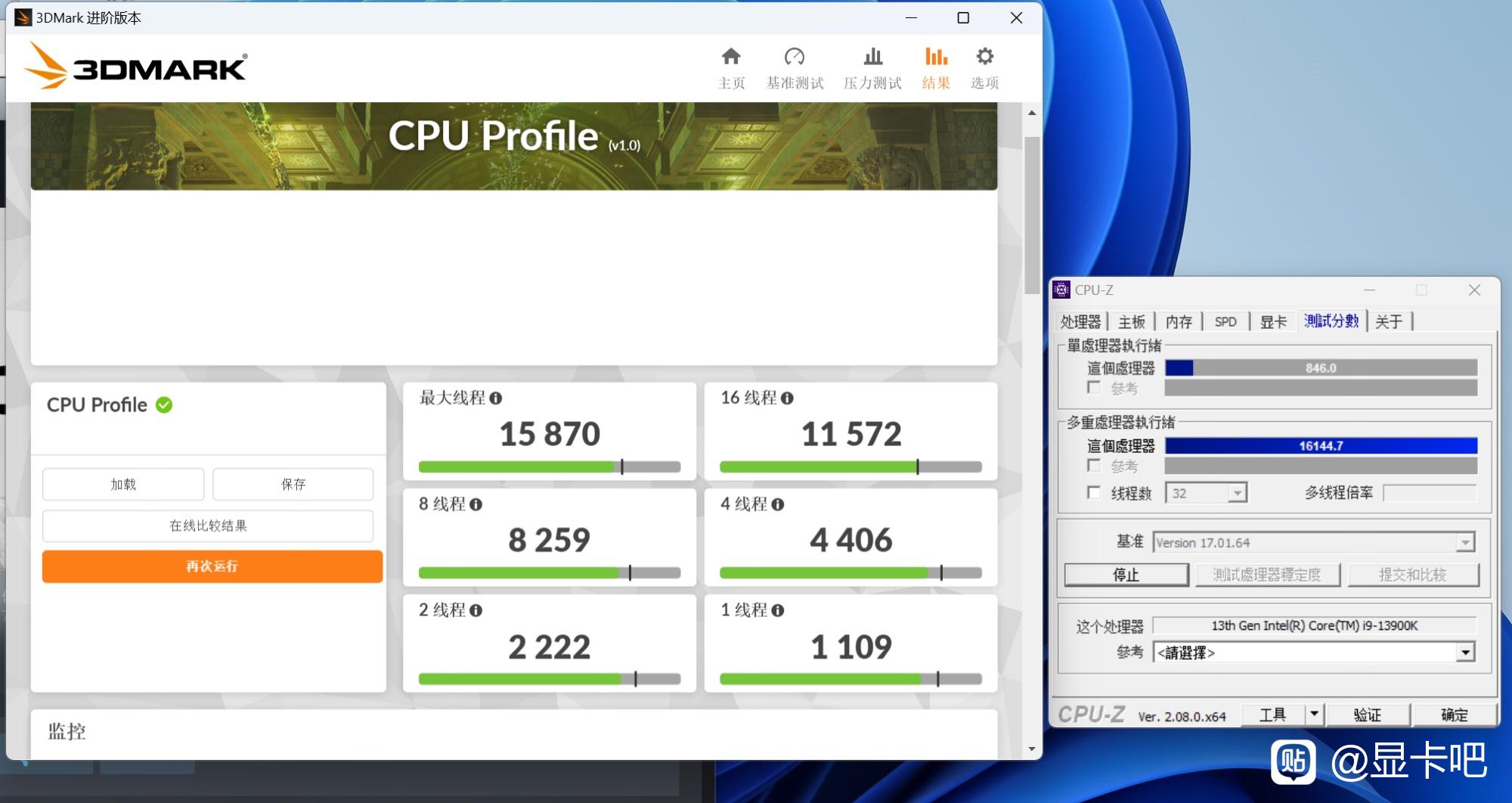Screen dimensions: 1512x803
Task: Click the 3DMark vertical scrollbar thumb
Action: pyautogui.click(x=1032, y=215)
